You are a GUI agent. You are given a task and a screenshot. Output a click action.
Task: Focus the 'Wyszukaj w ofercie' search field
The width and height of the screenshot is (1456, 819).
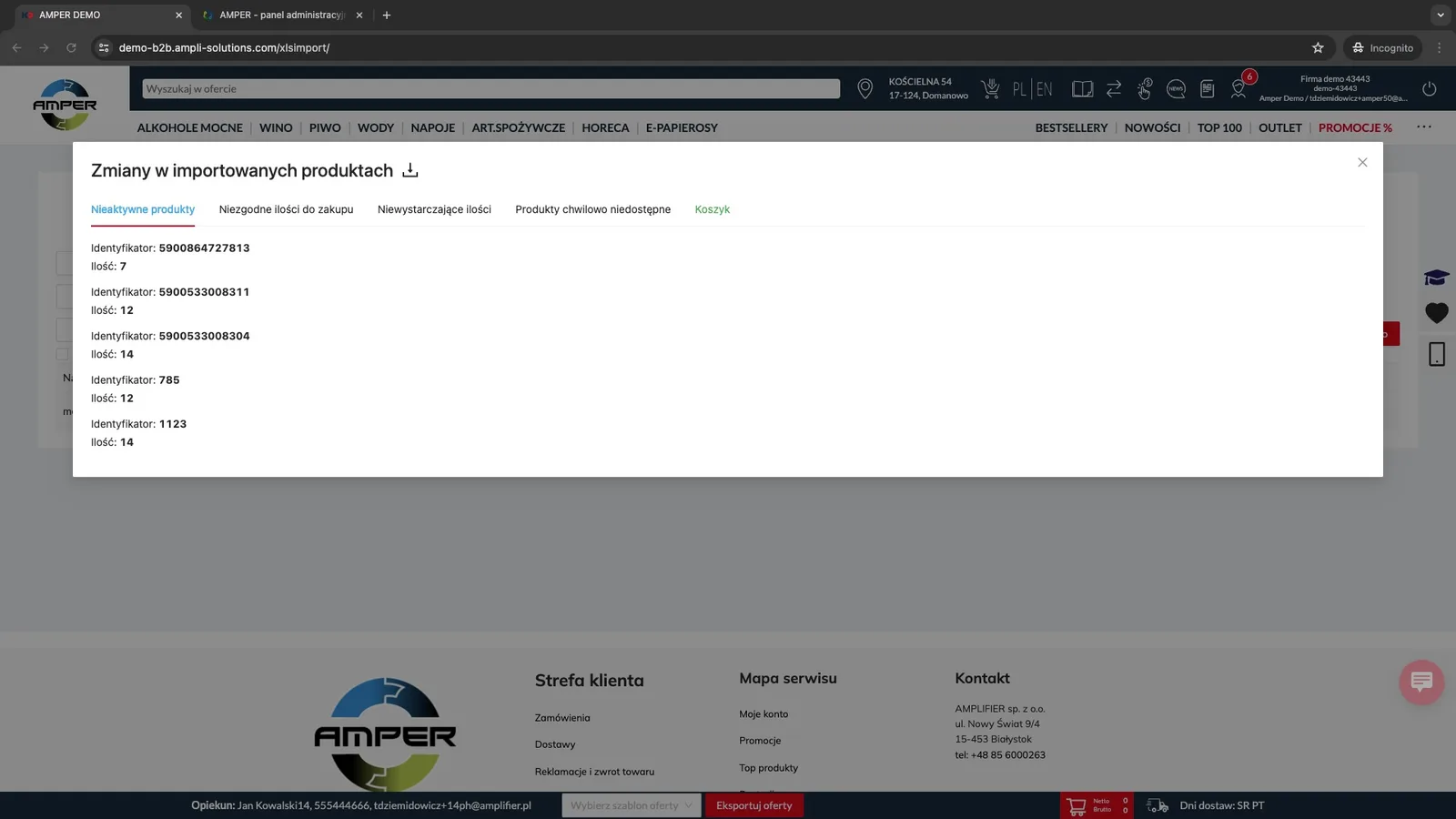click(490, 88)
